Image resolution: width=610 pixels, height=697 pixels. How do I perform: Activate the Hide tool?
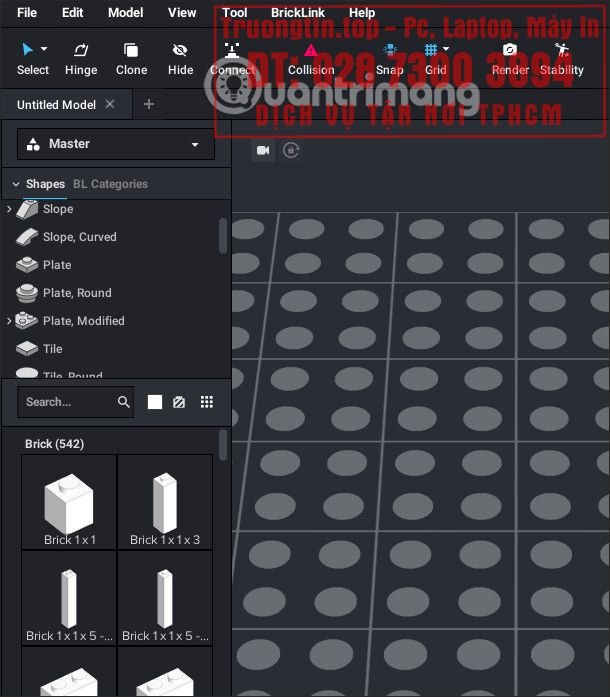coord(180,58)
